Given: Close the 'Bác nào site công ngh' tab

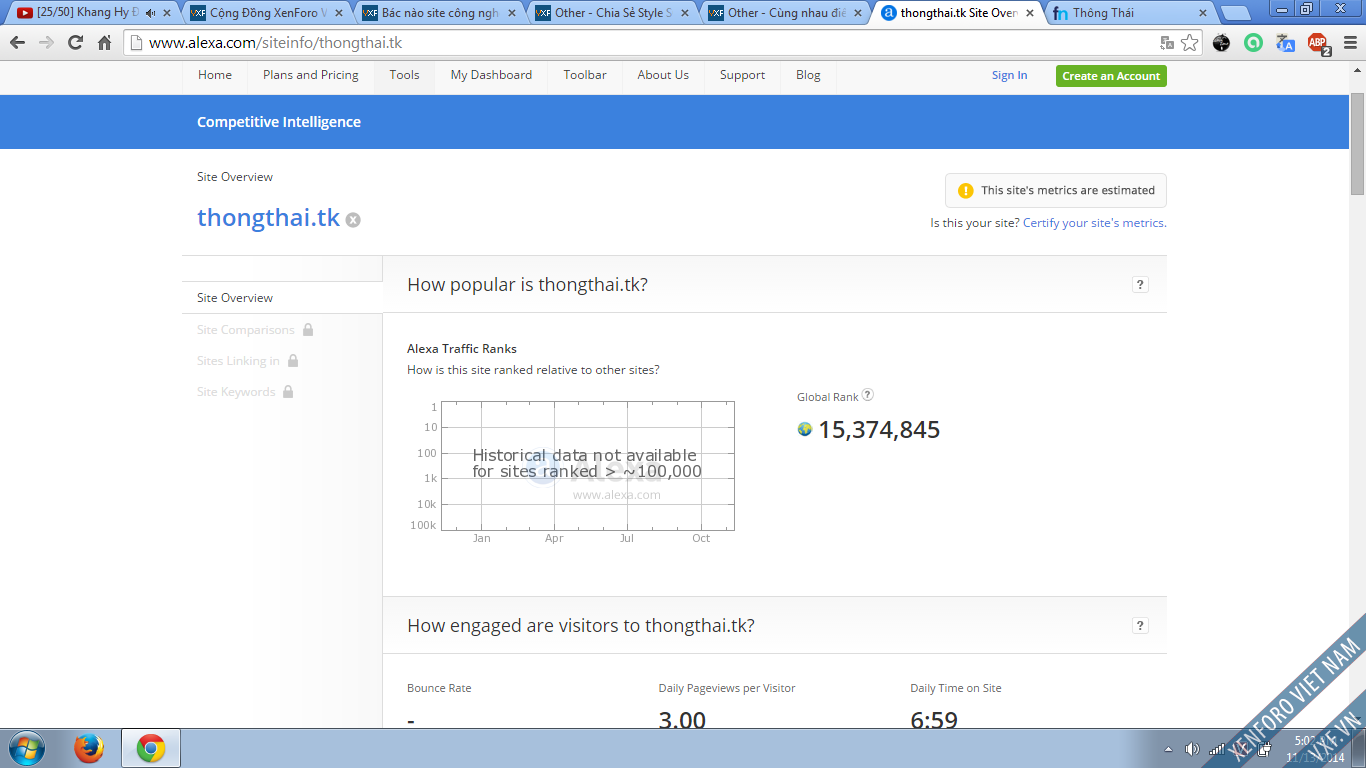Looking at the screenshot, I should coord(512,13).
